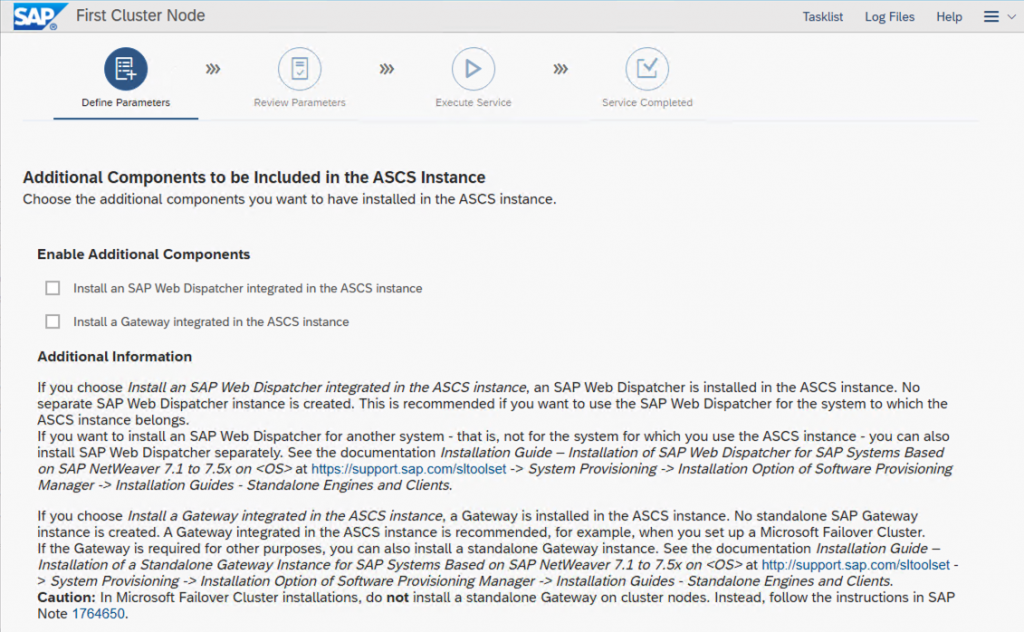Click the Review Parameters step label
This screenshot has width=1024, height=632.
(x=300, y=103)
